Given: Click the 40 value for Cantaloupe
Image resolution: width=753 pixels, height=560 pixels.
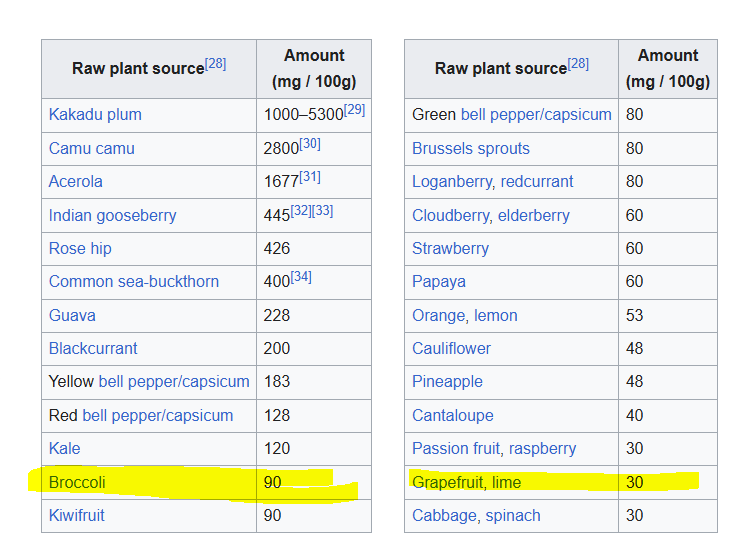Looking at the screenshot, I should pyautogui.click(x=634, y=415).
